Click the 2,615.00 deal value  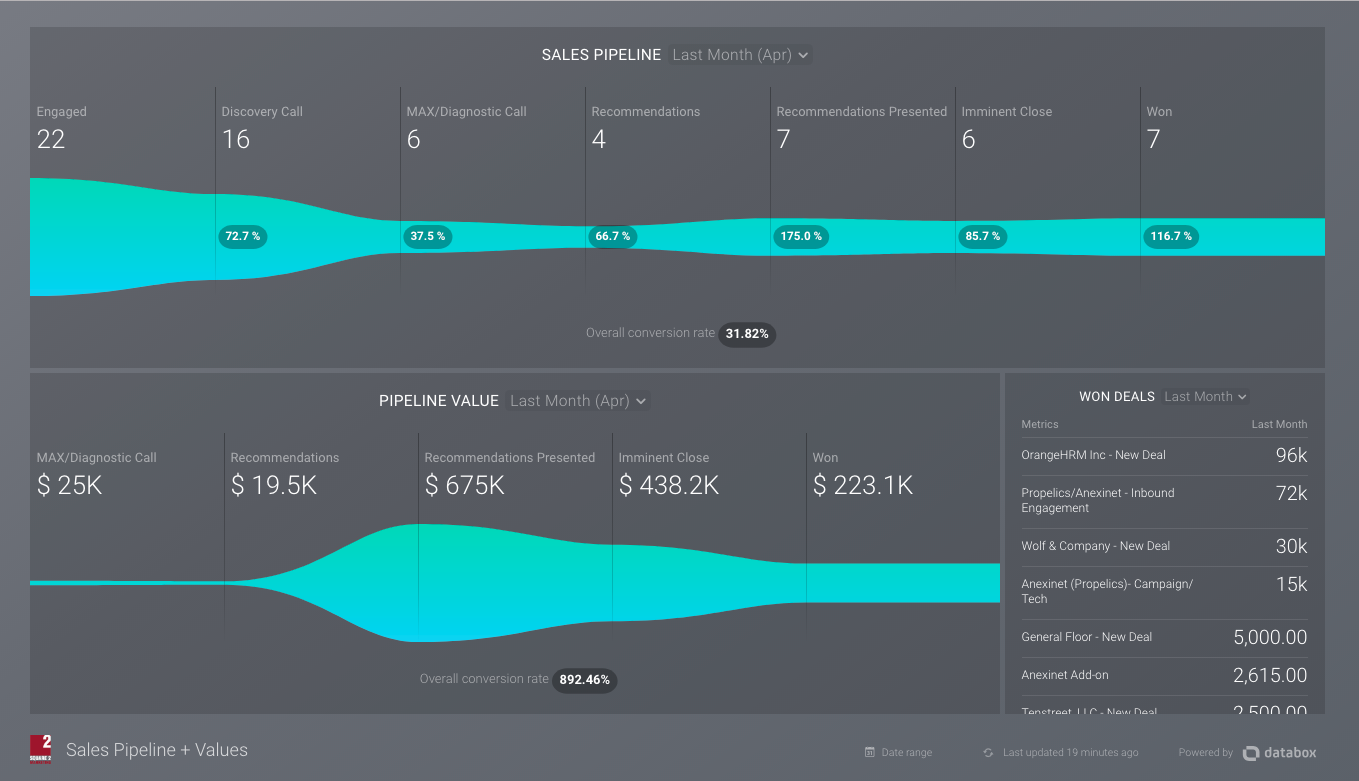(x=1270, y=675)
